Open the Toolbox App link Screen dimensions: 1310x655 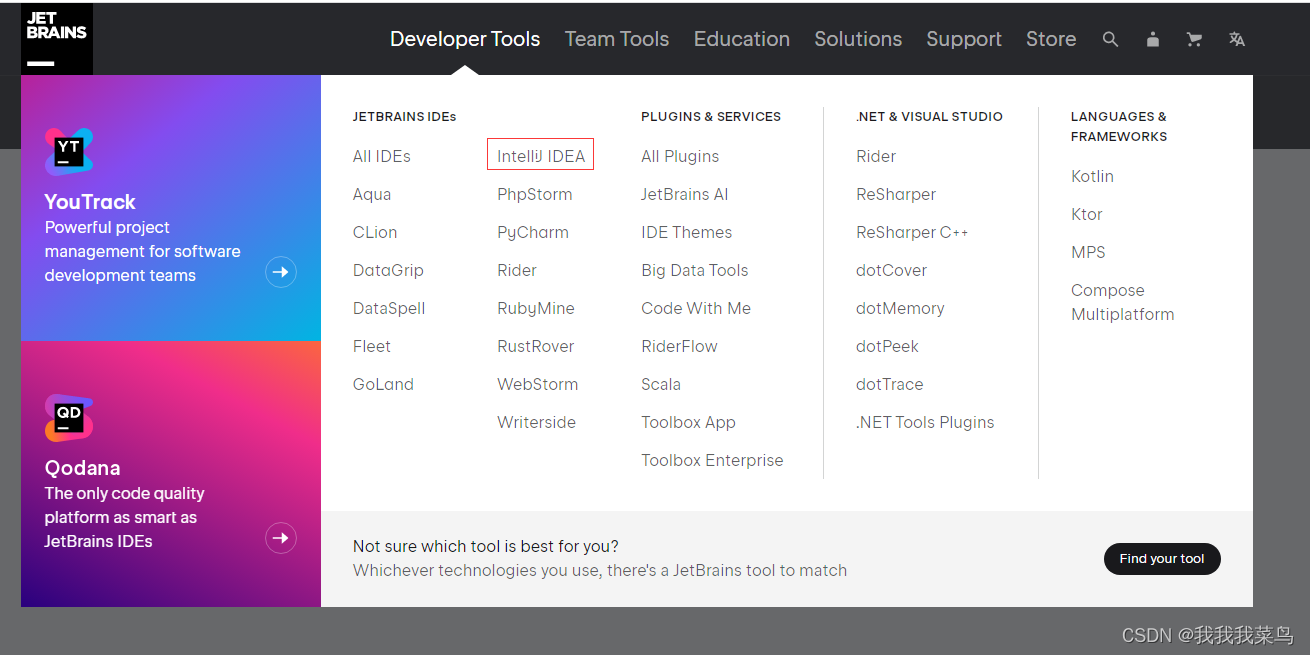[x=689, y=422]
